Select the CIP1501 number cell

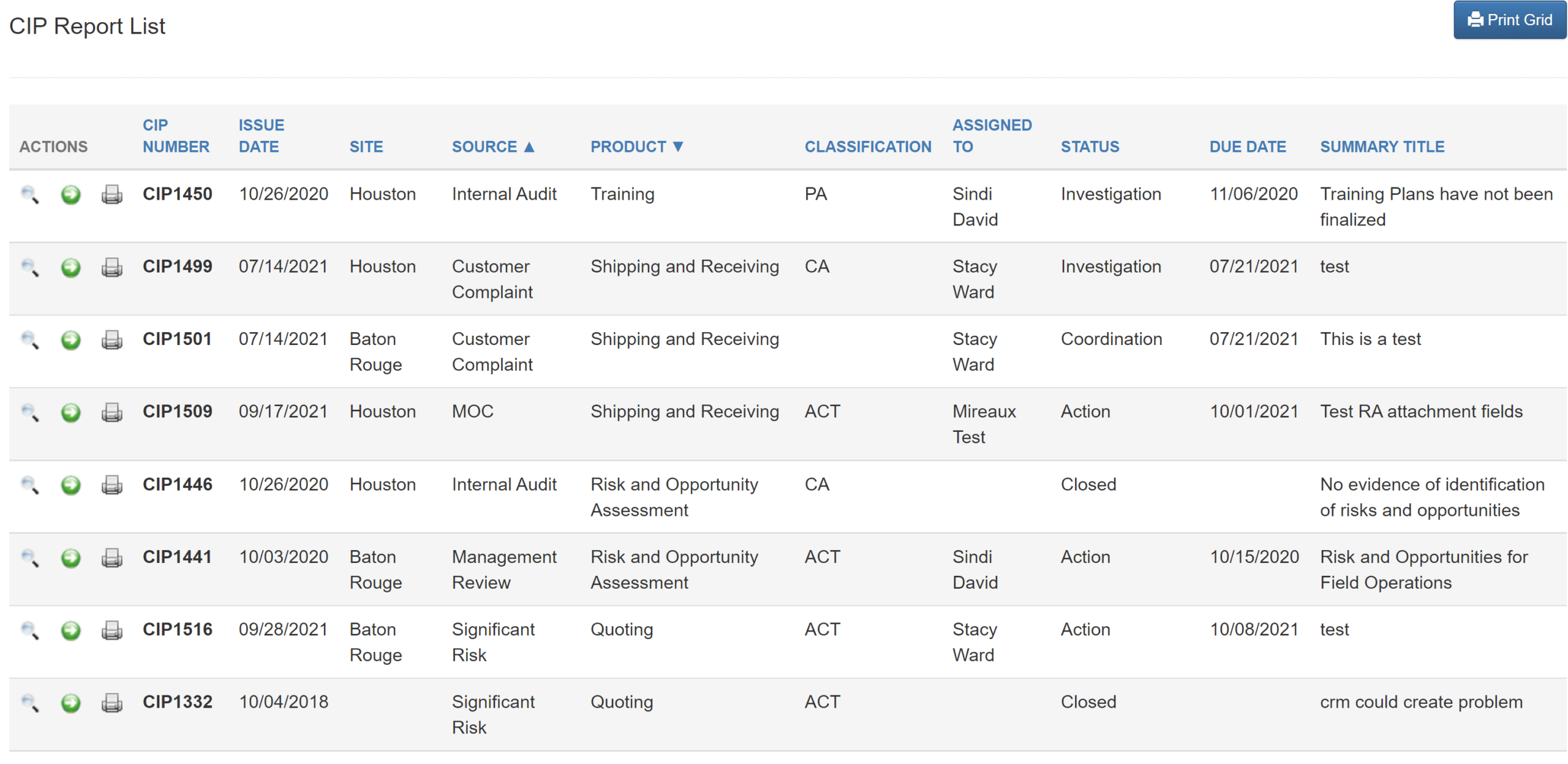click(x=177, y=338)
